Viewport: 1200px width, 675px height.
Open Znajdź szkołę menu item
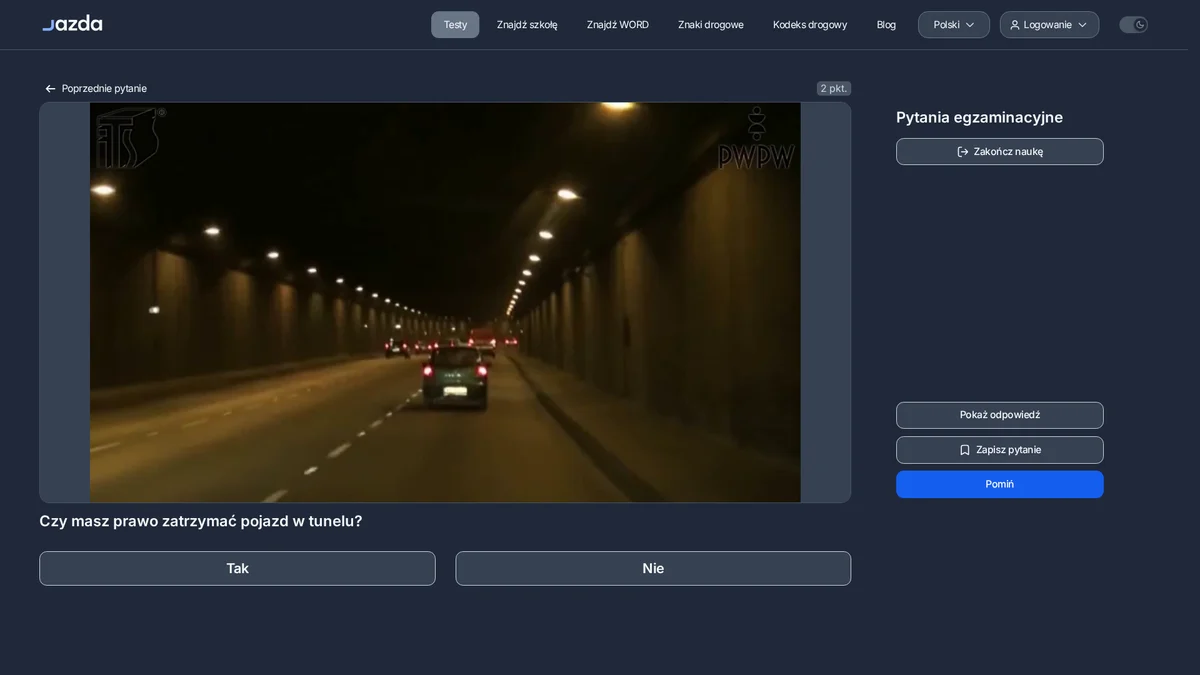tap(527, 25)
